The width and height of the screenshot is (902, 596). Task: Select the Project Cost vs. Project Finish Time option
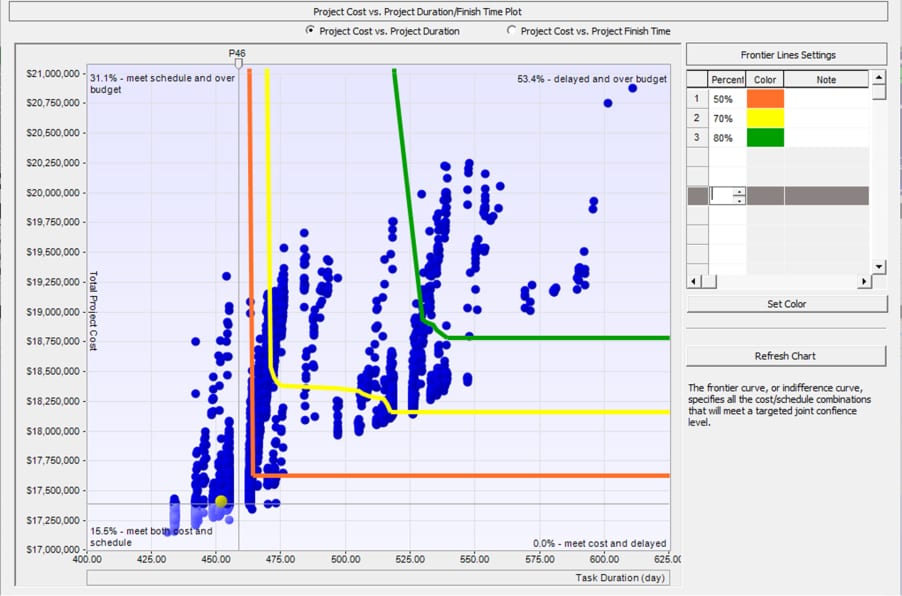coord(510,31)
